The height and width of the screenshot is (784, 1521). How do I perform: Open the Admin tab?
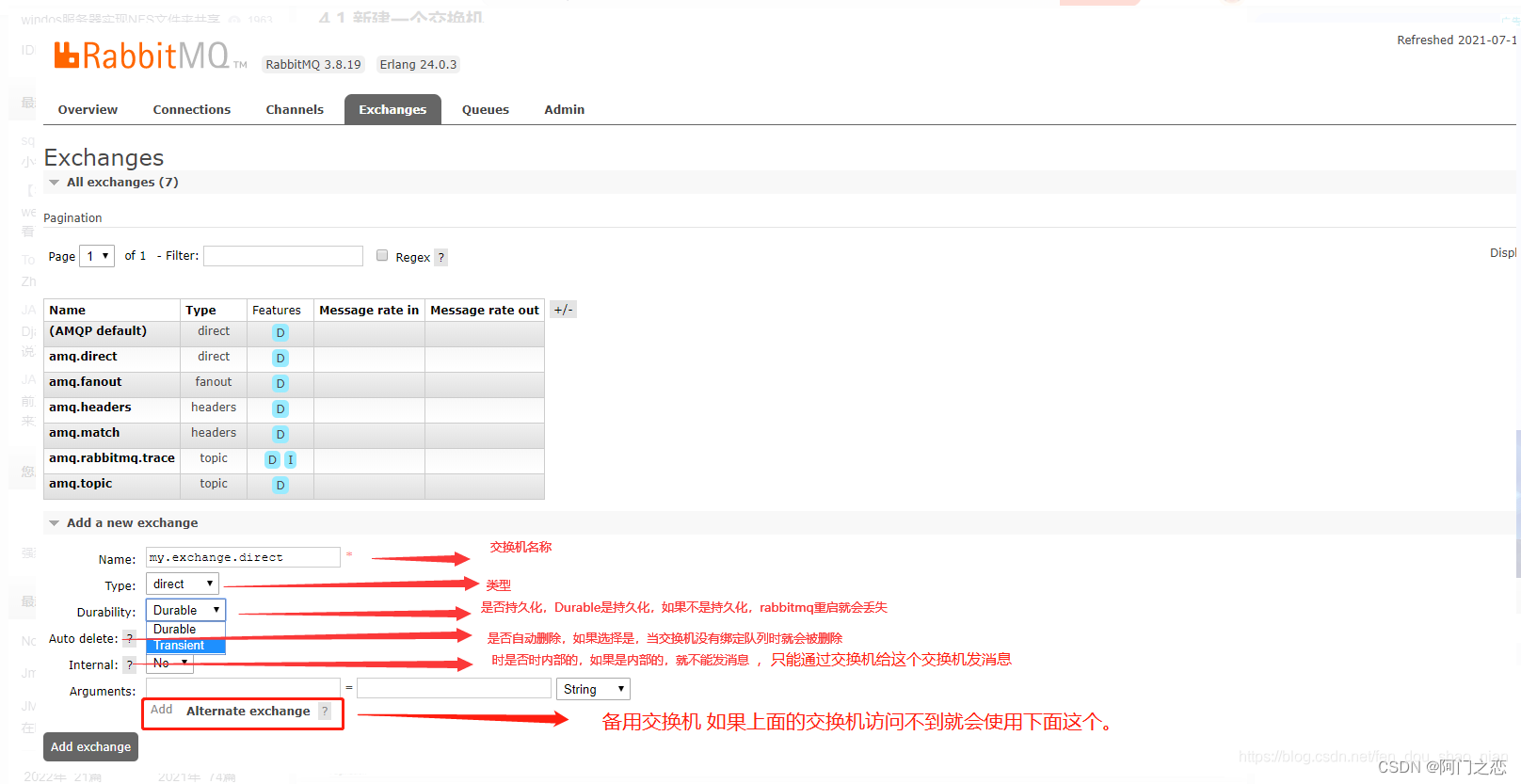(x=565, y=110)
